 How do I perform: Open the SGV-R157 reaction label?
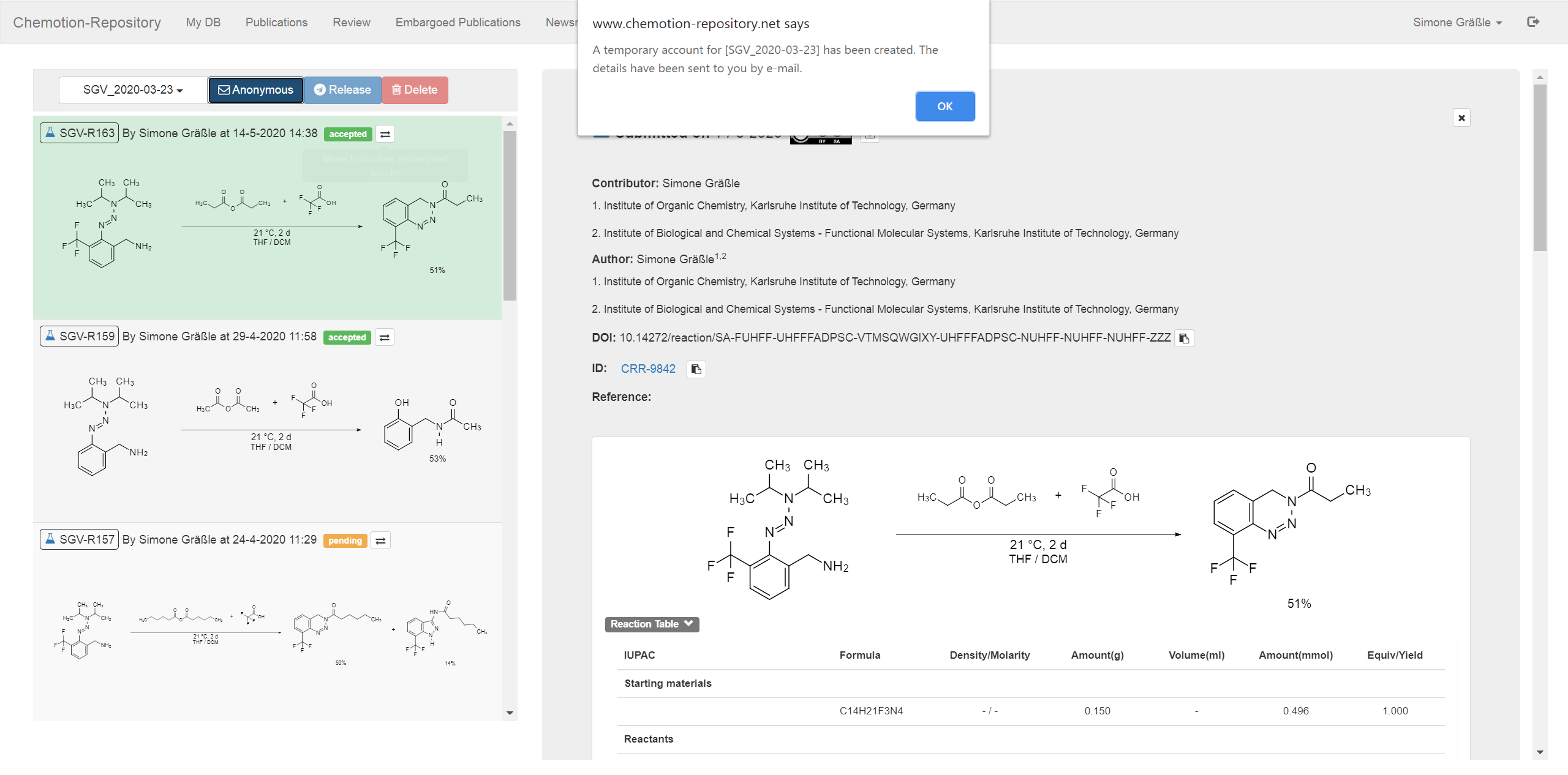[x=79, y=539]
